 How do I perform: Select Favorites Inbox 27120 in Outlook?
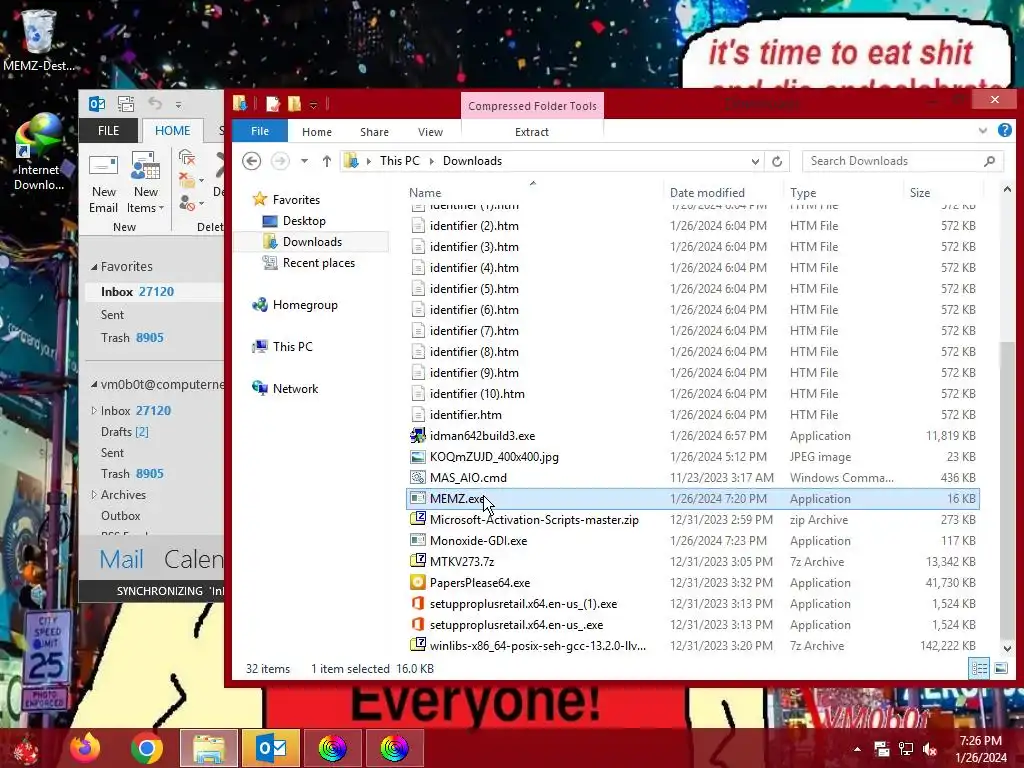pyautogui.click(x=154, y=292)
